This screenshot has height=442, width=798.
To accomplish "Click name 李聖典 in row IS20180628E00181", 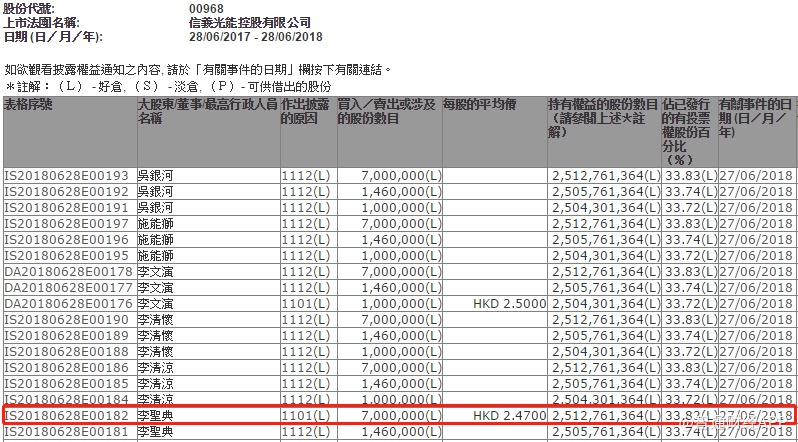I will pos(155,432).
